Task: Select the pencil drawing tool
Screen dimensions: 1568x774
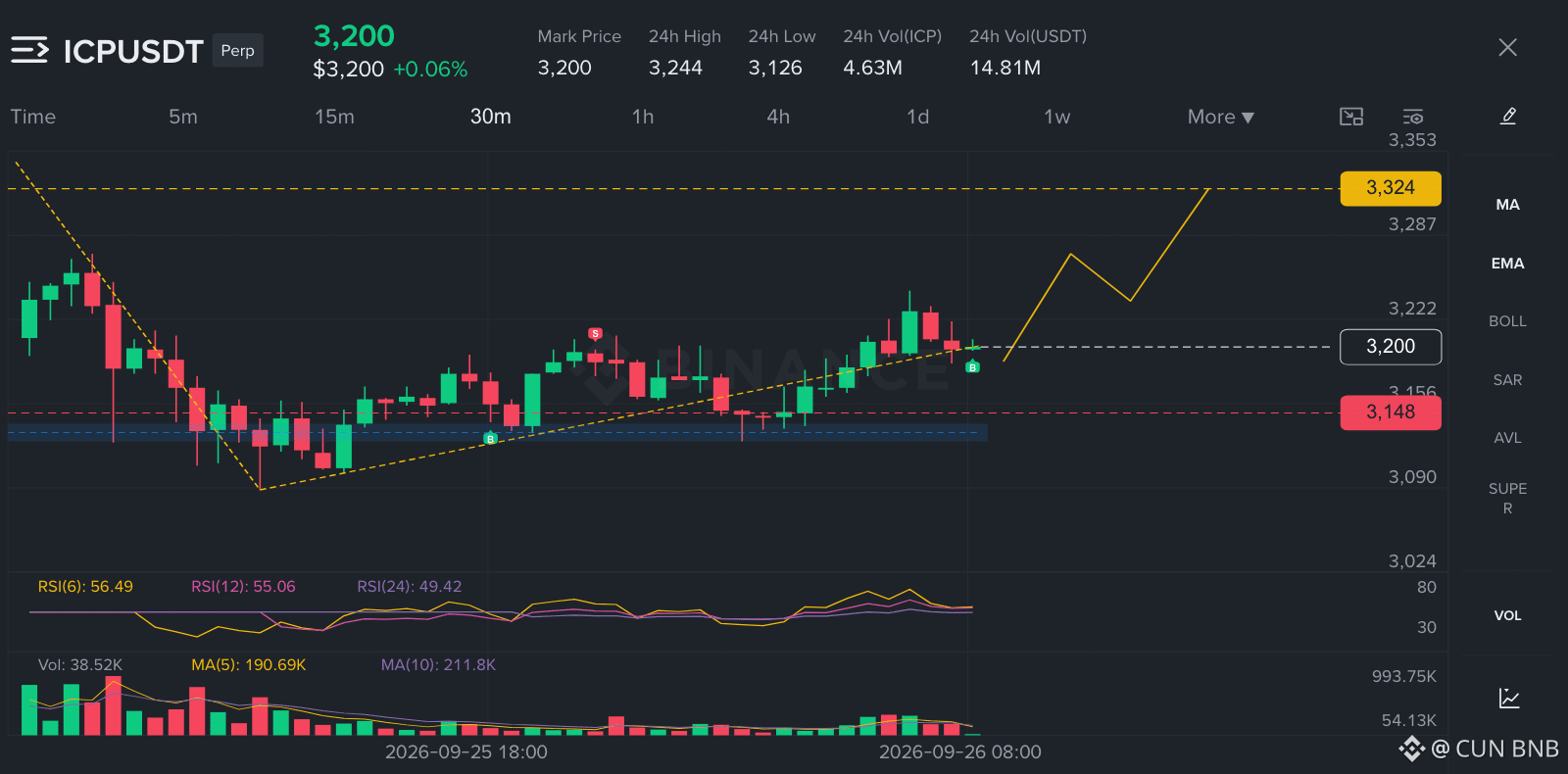Action: point(1508,116)
